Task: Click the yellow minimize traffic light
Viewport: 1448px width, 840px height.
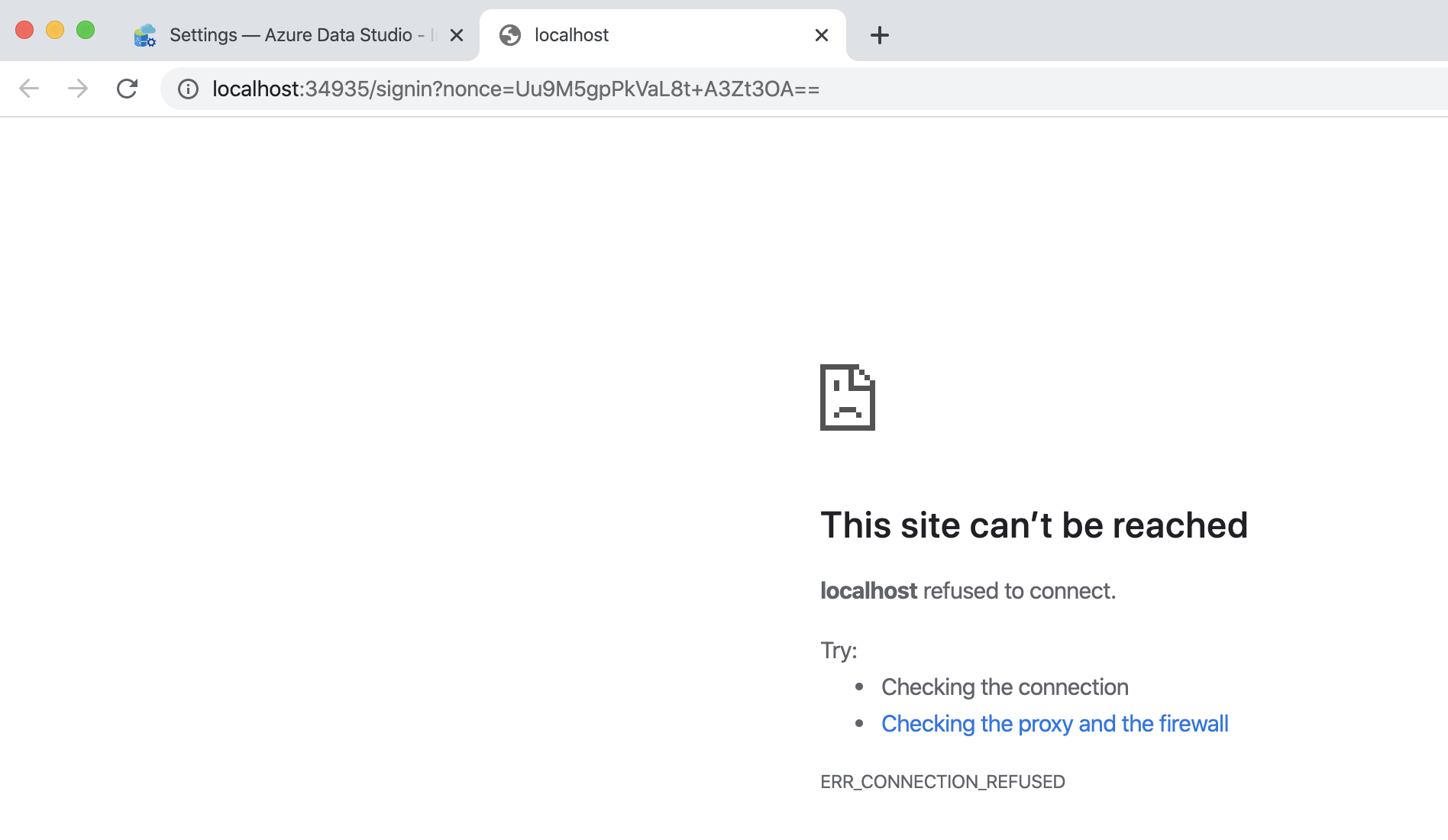Action: click(54, 29)
